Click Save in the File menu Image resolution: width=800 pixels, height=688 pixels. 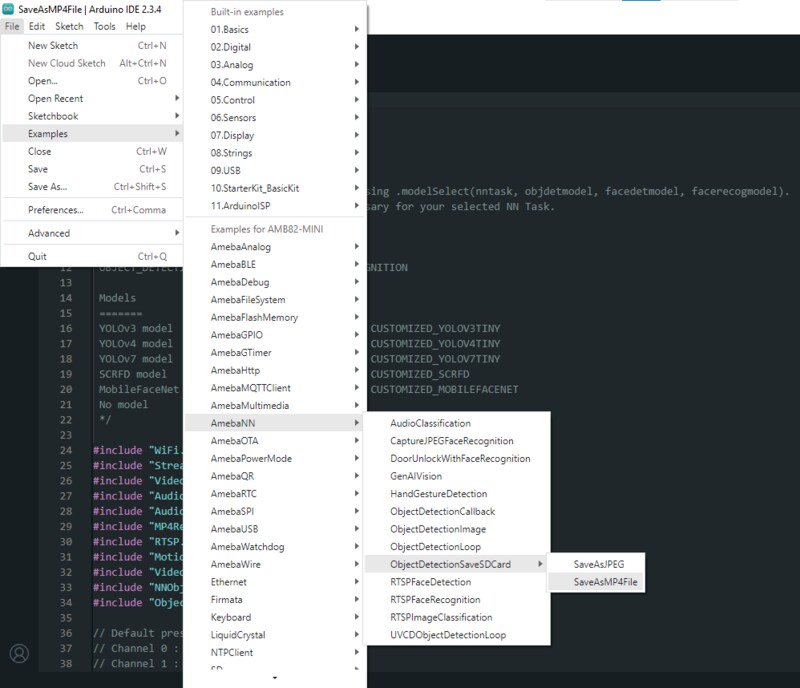[92, 169]
